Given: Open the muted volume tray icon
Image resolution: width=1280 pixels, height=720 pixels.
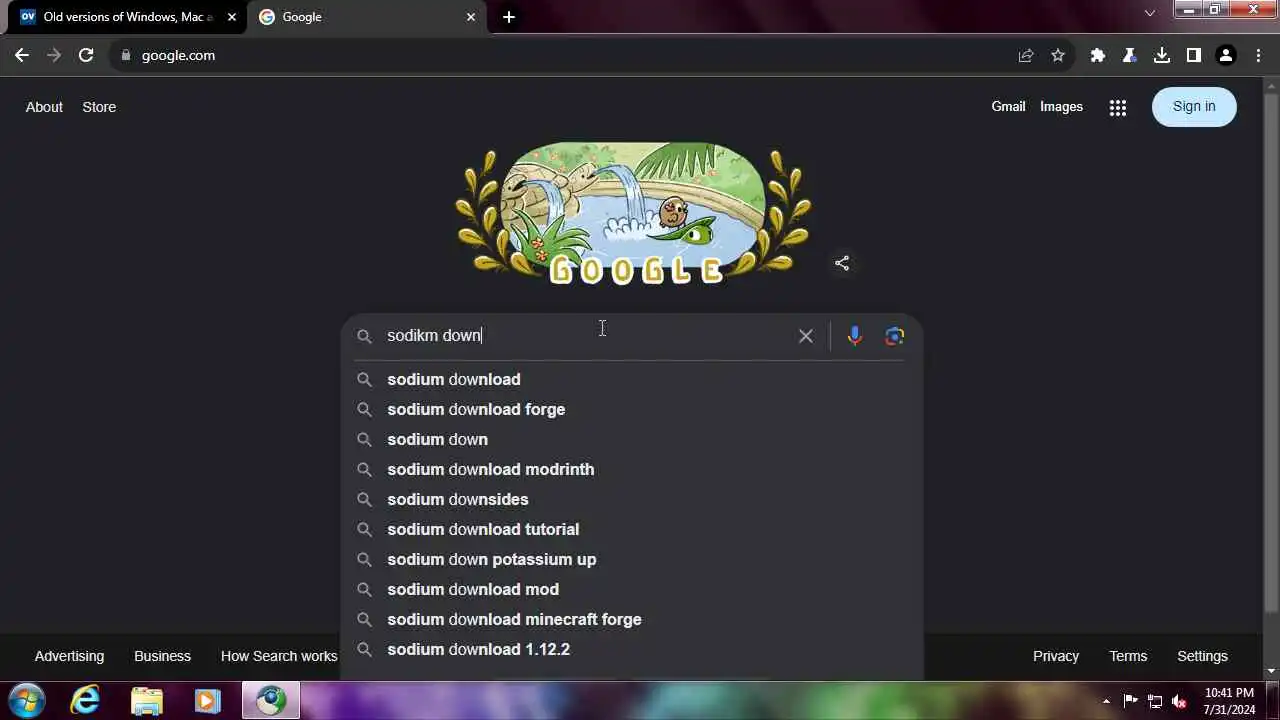Looking at the screenshot, I should (x=1179, y=701).
